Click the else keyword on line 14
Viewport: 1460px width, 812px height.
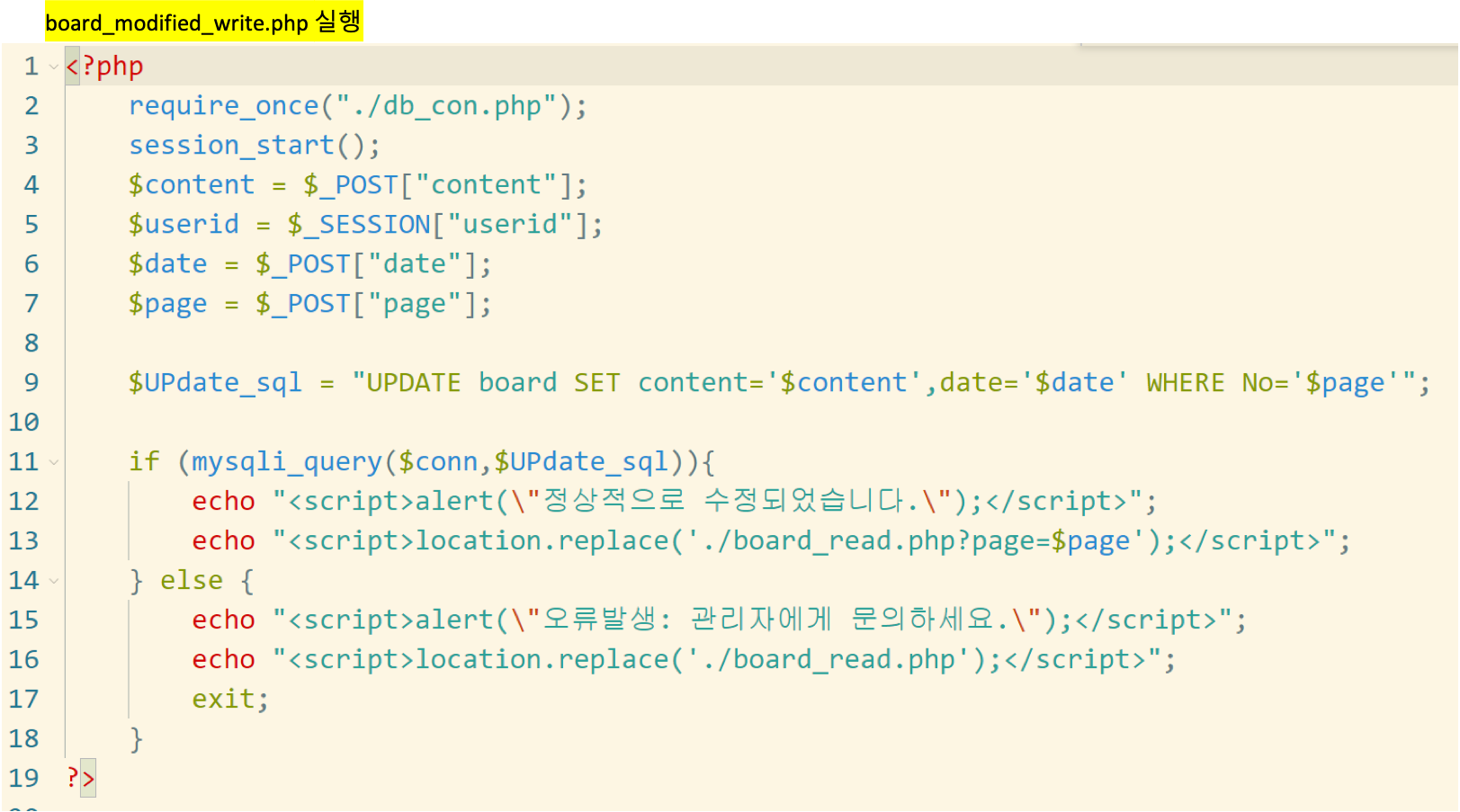tap(192, 581)
